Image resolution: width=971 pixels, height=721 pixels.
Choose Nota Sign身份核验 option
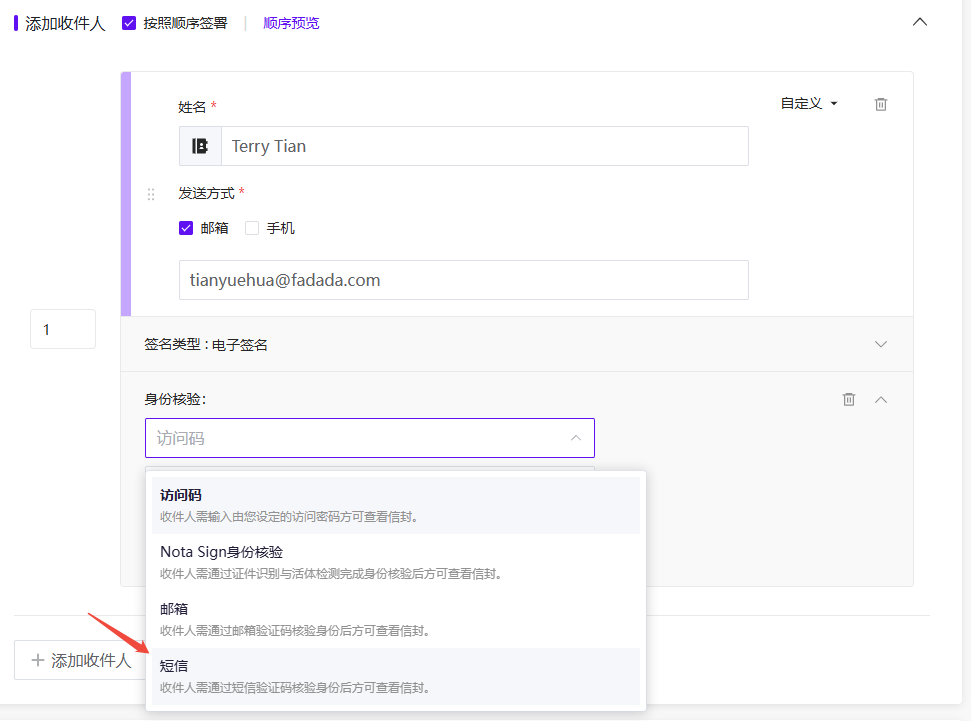click(396, 562)
